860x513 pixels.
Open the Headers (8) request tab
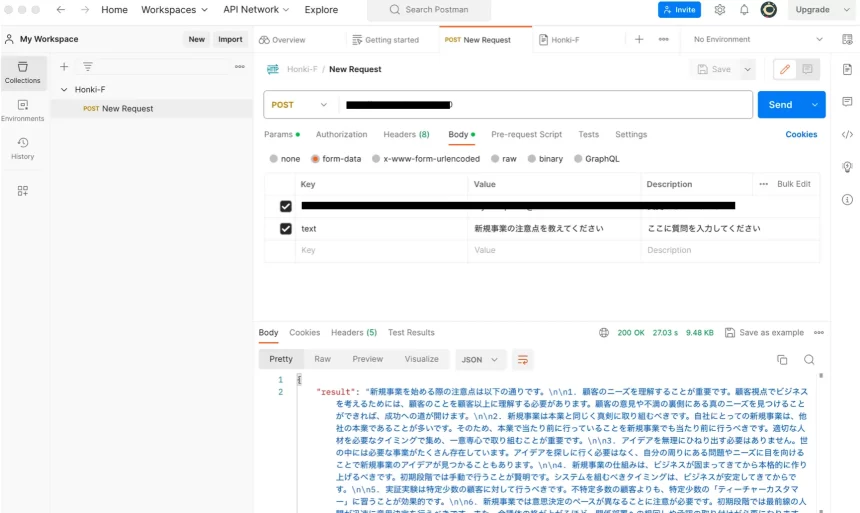click(406, 134)
